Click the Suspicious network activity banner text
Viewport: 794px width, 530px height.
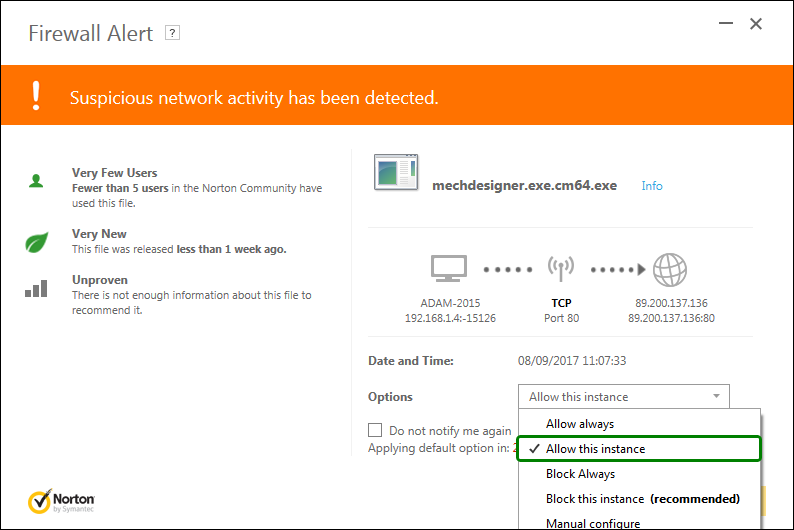pyautogui.click(x=254, y=98)
